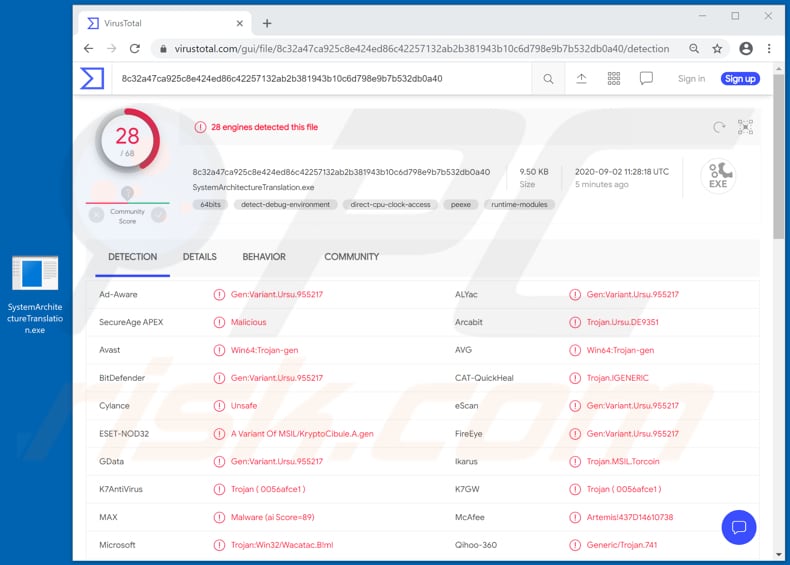Click the 'BitDefender' engine name
Image resolution: width=790 pixels, height=565 pixels.
click(122, 378)
